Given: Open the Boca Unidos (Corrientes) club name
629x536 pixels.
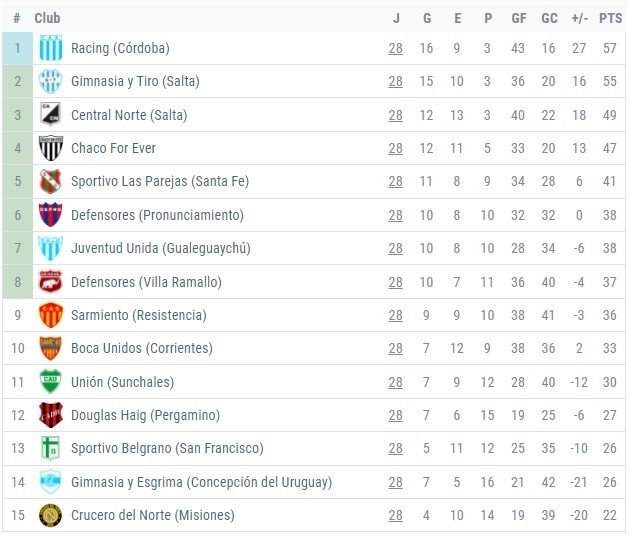Looking at the screenshot, I should tap(142, 348).
